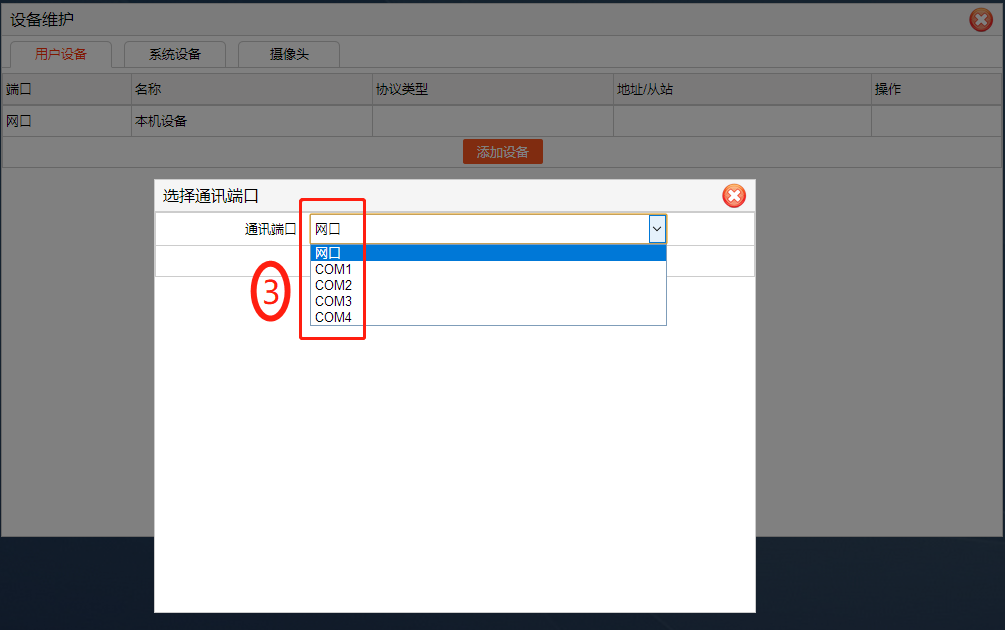Collapse the 通讯端口 dropdown arrow
Screen dimensions: 1005x630
657,229
